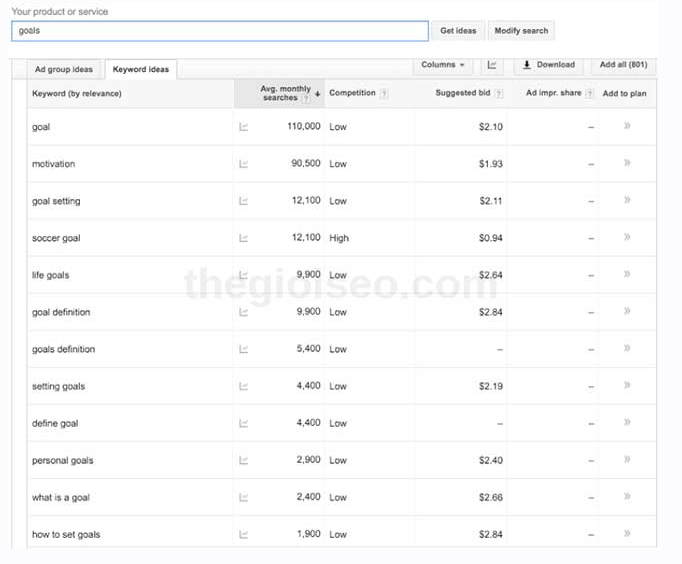This screenshot has height=564, width=682.
Task: Open trend chart icon for 'setting goals' row
Action: pos(244,386)
